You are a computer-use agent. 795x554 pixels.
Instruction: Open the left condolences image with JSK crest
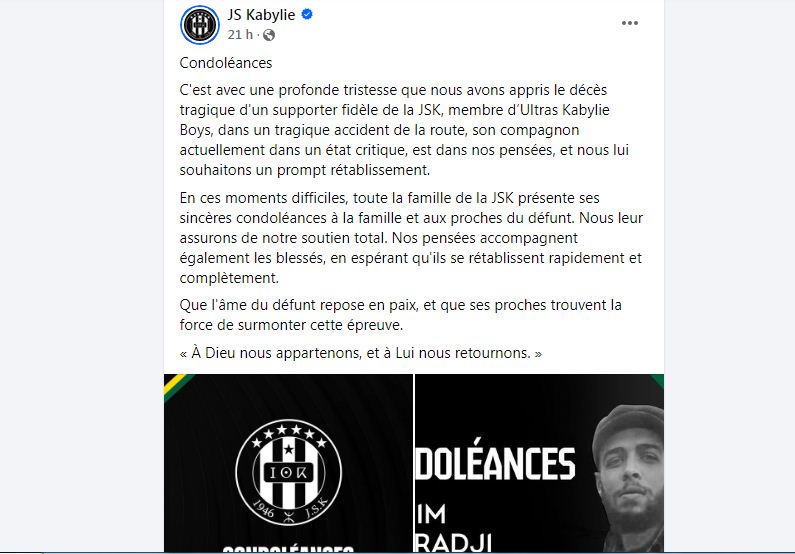coord(288,463)
